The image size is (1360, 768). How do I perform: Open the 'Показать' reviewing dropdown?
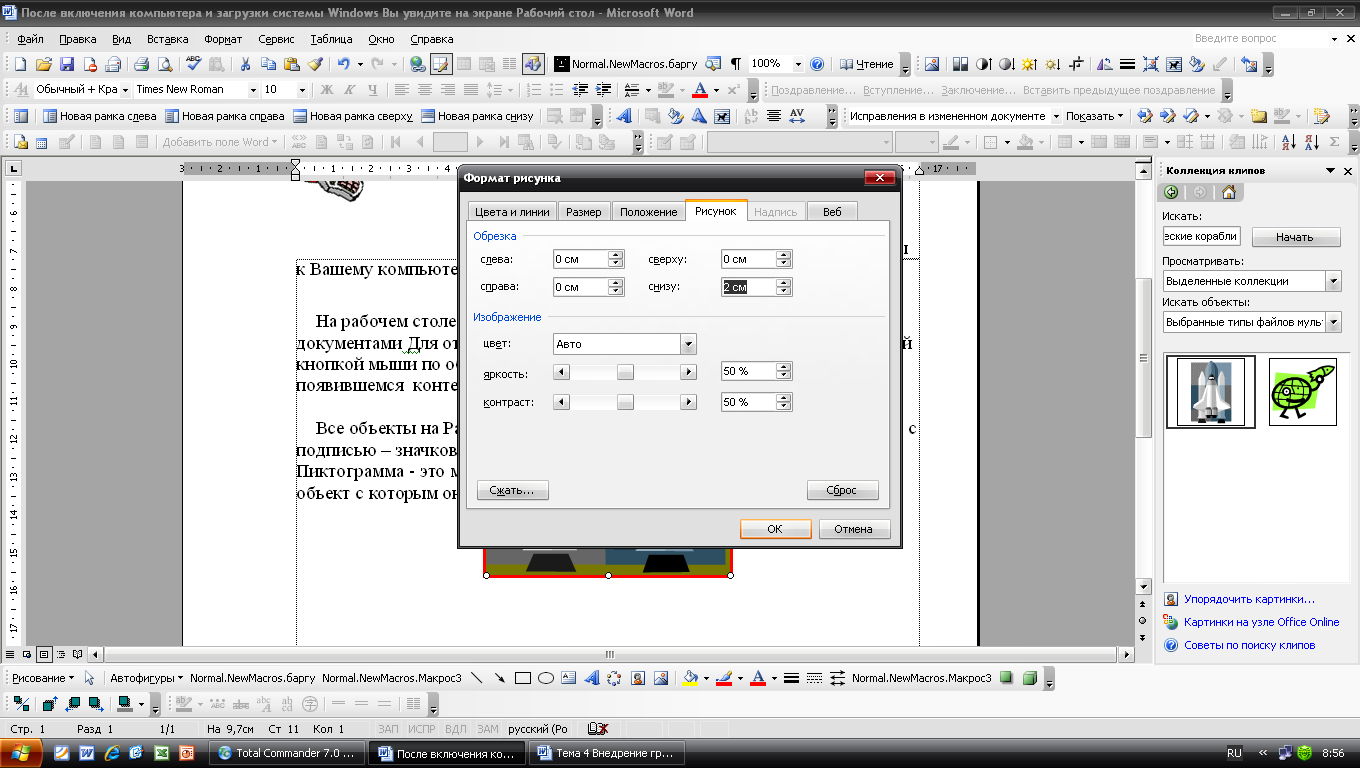coord(1095,116)
